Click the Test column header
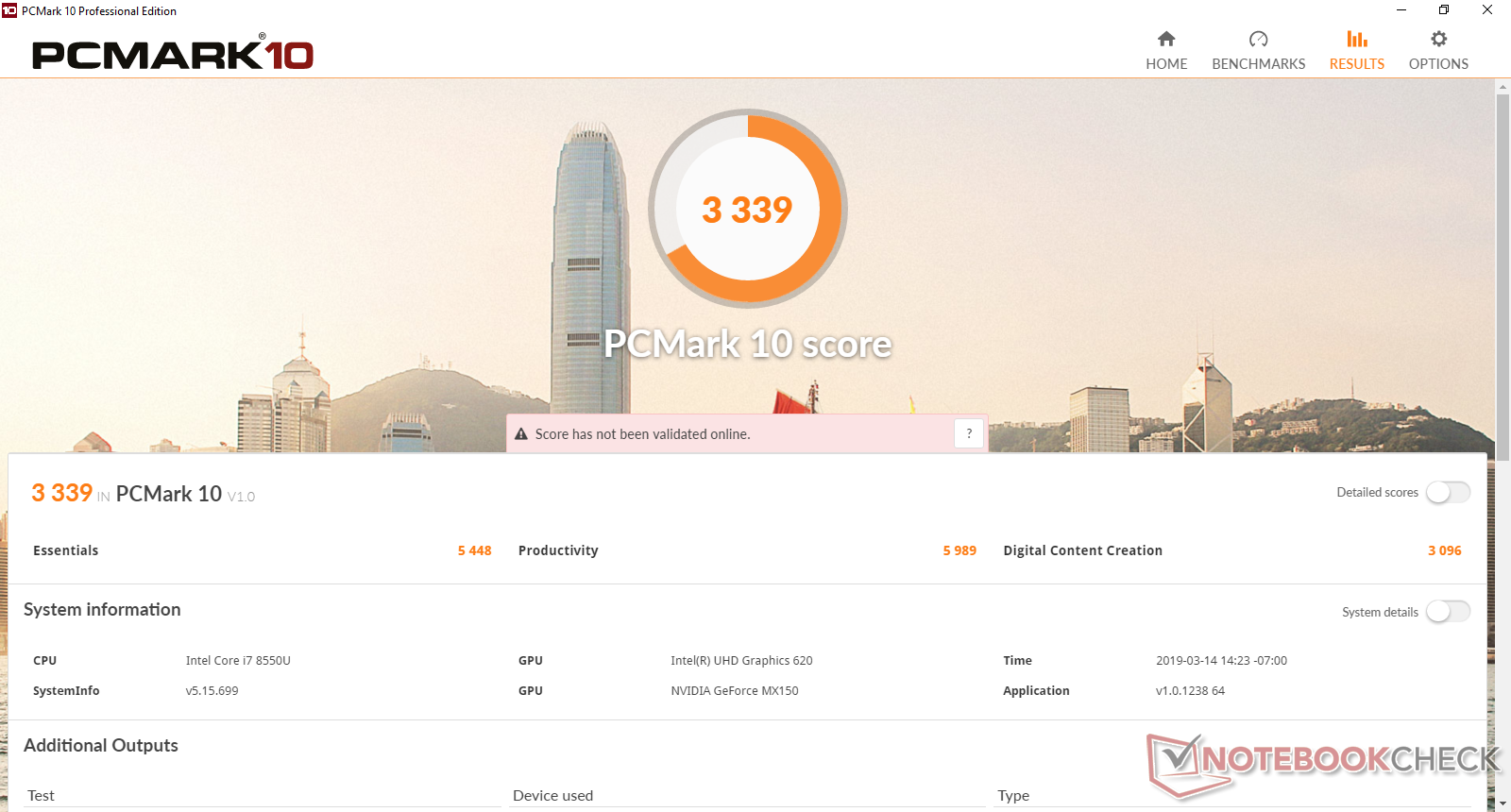This screenshot has width=1511, height=812. (x=41, y=796)
